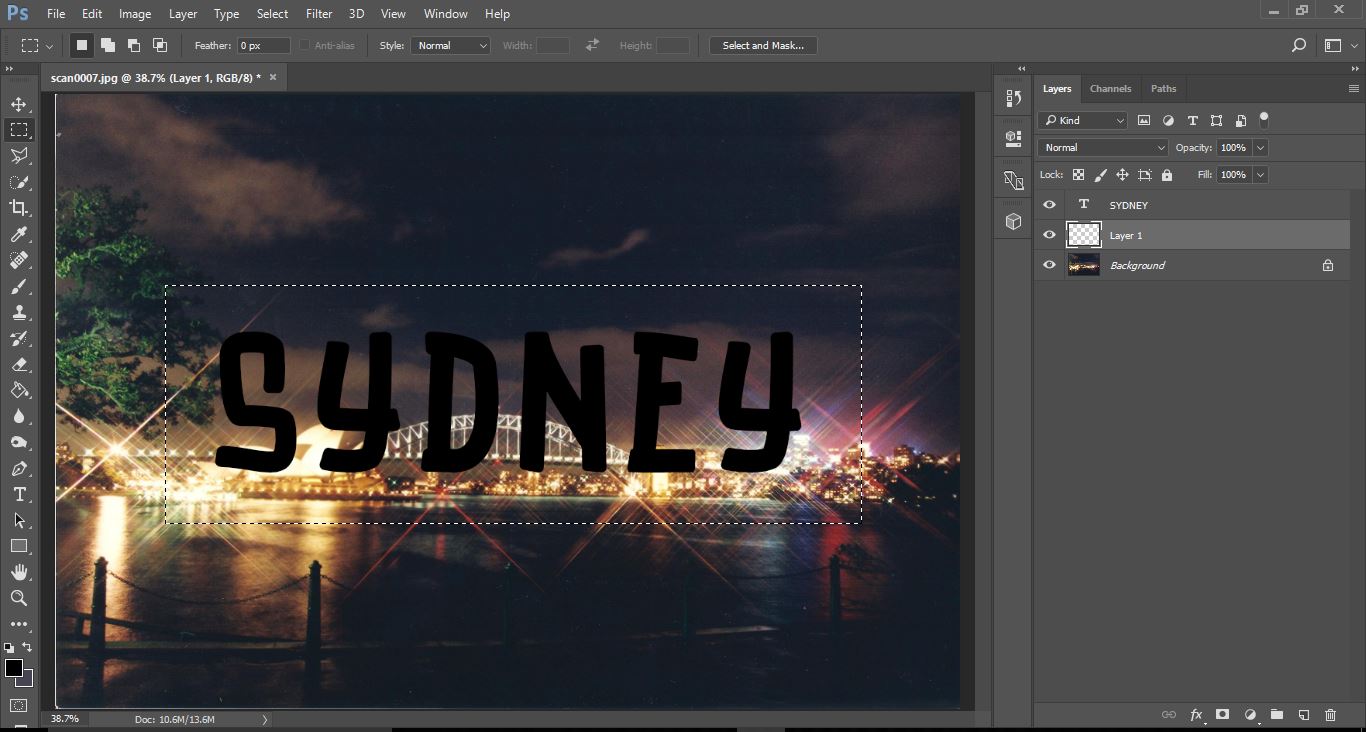Open the Kind filter dropdown
This screenshot has height=732, width=1366.
tap(1083, 120)
